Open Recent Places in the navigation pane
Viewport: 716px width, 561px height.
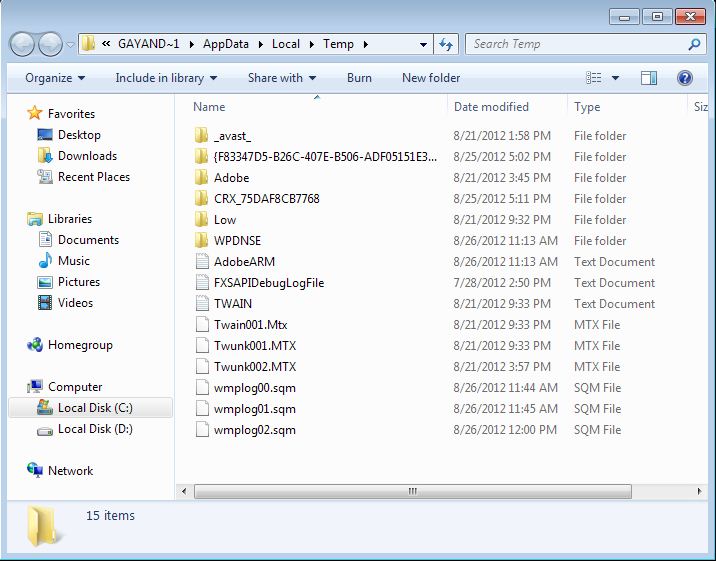94,177
